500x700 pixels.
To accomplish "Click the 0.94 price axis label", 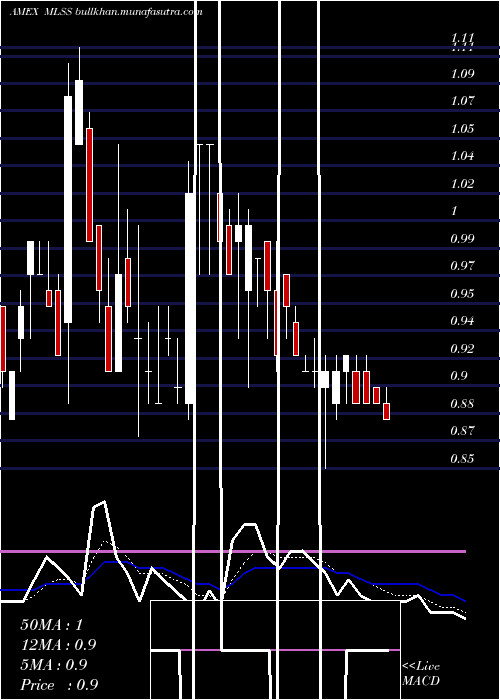I will coord(462,321).
